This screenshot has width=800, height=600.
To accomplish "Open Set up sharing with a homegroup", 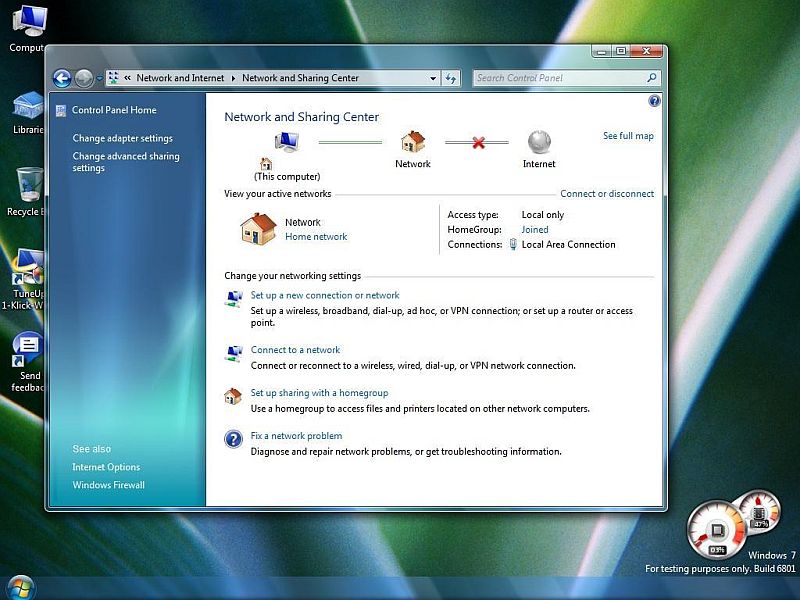I will (x=319, y=393).
